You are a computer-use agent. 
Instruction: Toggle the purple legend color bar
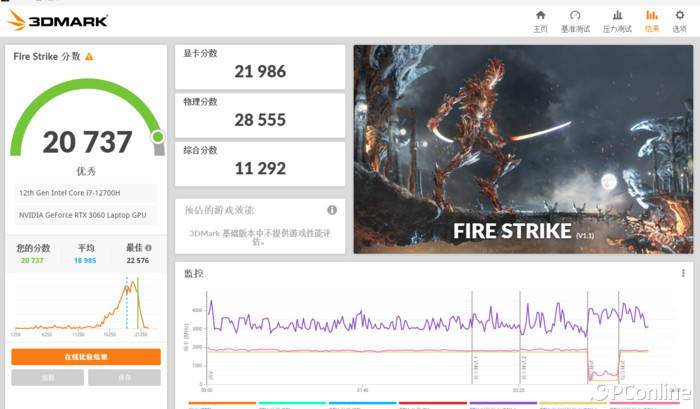503,403
